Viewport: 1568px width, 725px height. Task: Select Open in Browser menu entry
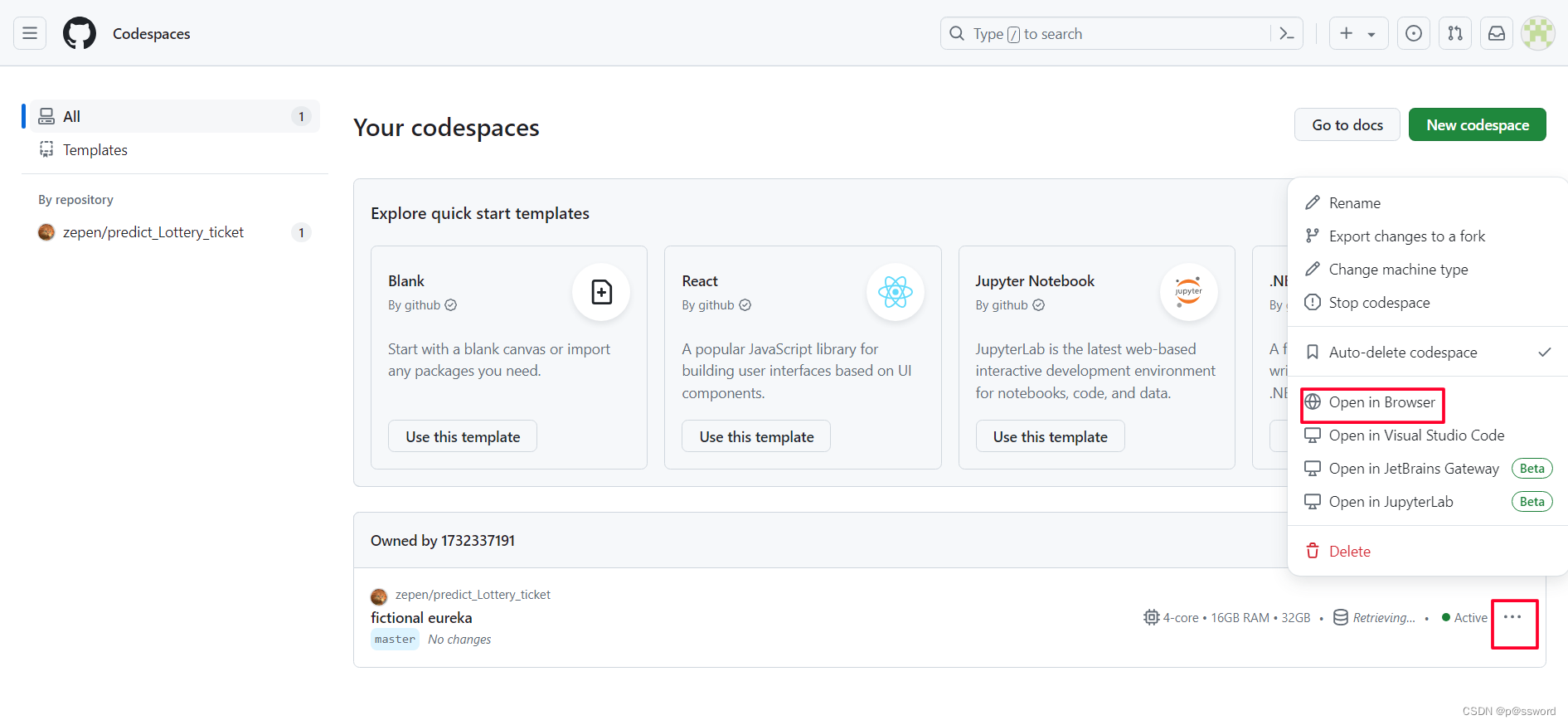pos(1428,402)
